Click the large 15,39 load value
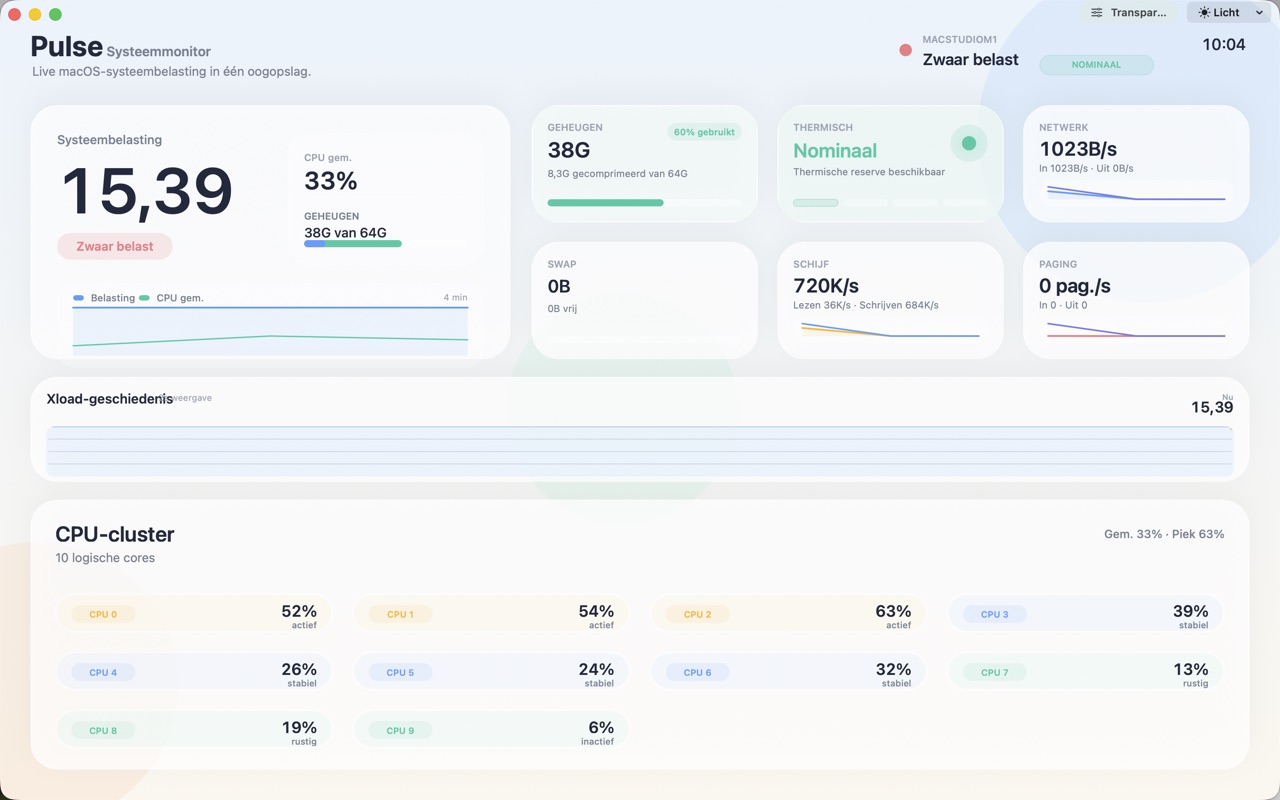1280x800 pixels. pos(147,191)
